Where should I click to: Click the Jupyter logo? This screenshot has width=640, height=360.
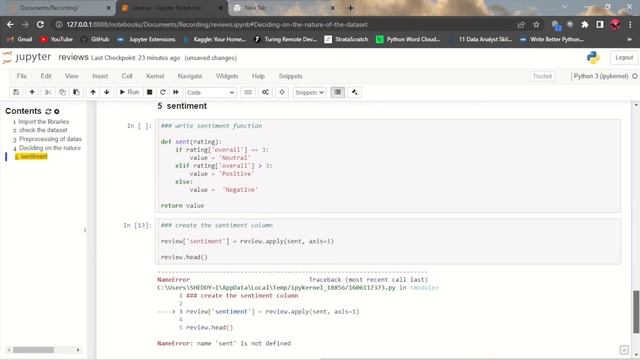point(27,57)
